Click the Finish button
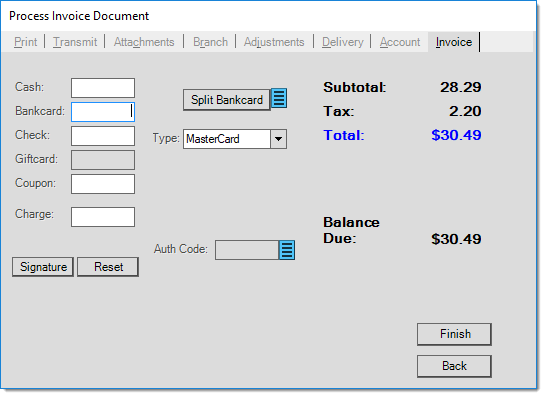This screenshot has height=396, width=544. (454, 334)
